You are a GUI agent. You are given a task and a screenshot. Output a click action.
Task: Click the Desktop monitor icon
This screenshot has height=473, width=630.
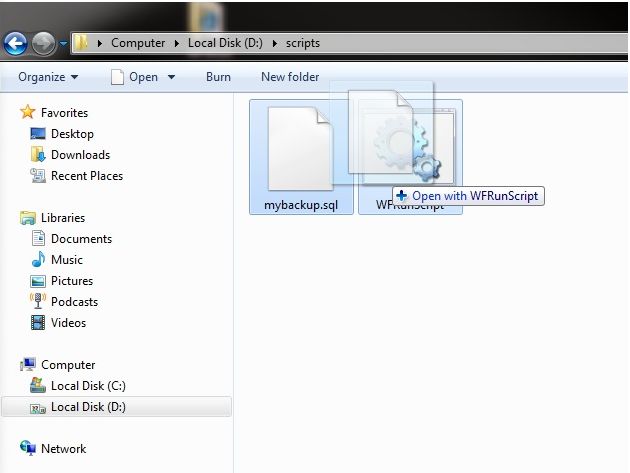point(38,133)
